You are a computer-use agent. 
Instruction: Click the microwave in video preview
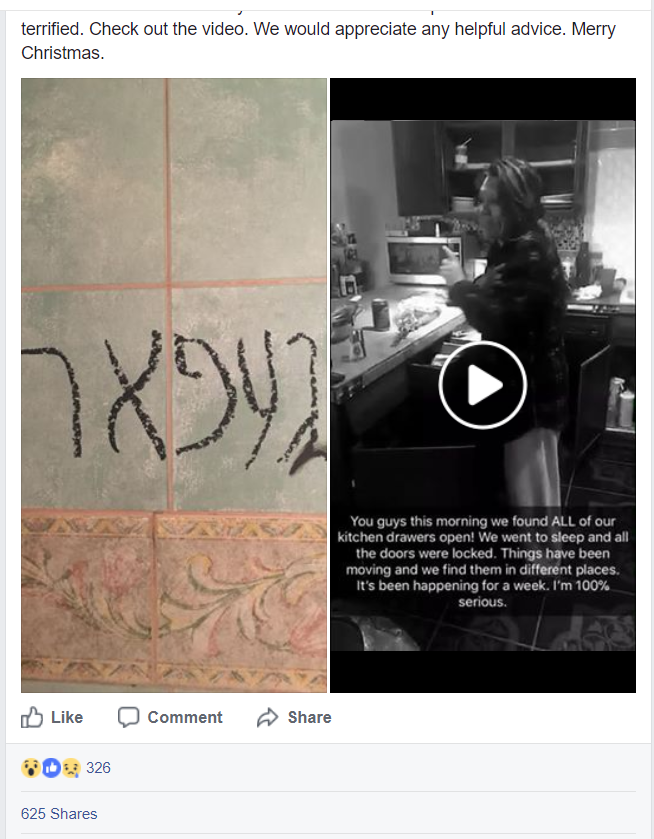pyautogui.click(x=423, y=260)
